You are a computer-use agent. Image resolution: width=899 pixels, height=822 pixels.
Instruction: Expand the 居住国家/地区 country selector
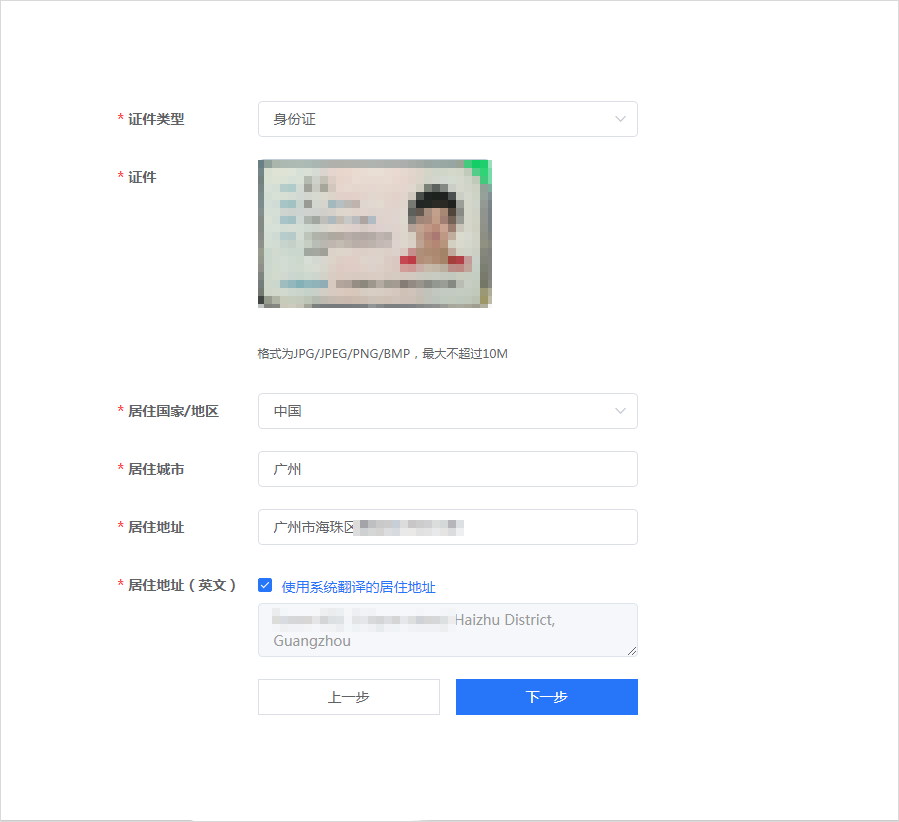click(x=447, y=411)
